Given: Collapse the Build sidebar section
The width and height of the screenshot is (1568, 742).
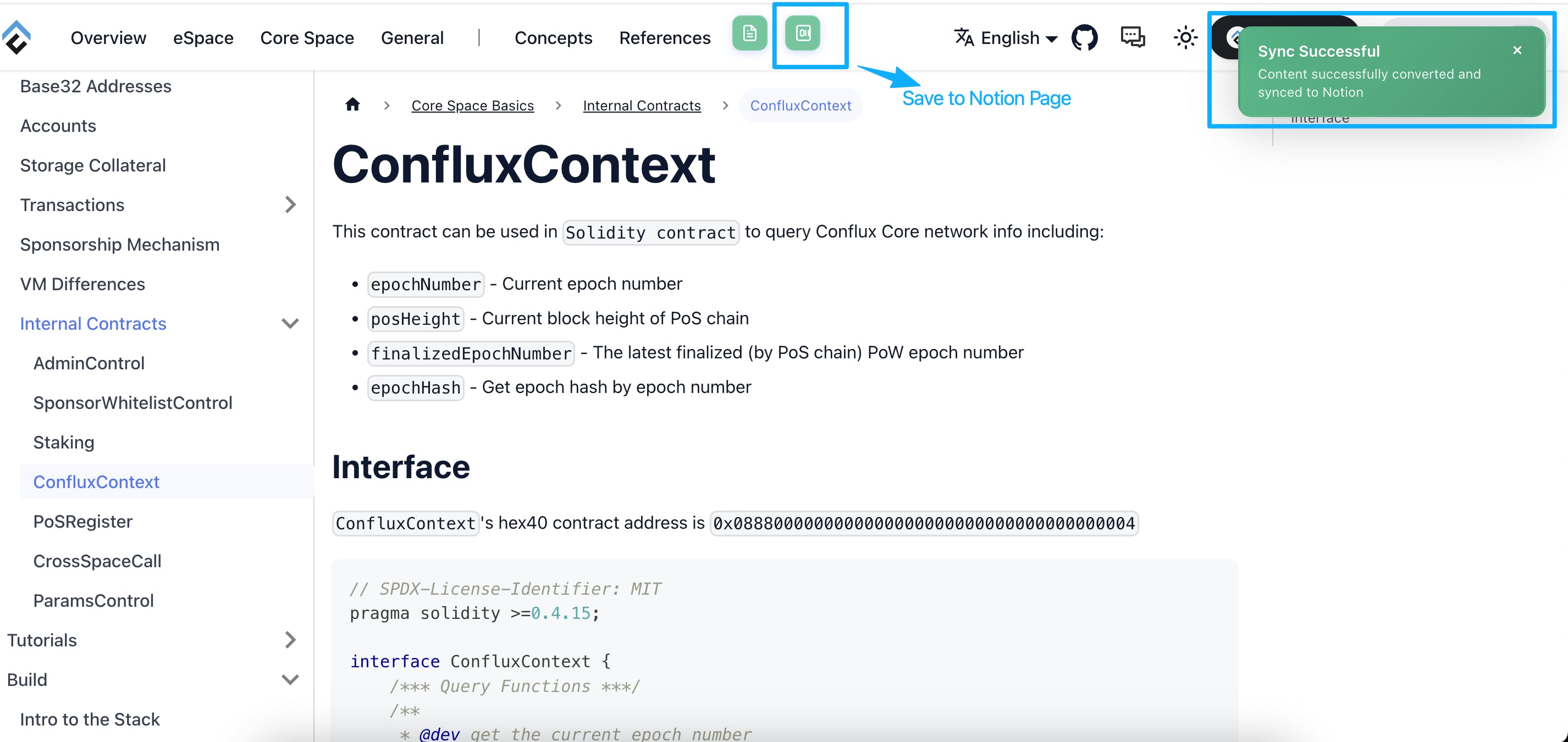Looking at the screenshot, I should tap(290, 679).
